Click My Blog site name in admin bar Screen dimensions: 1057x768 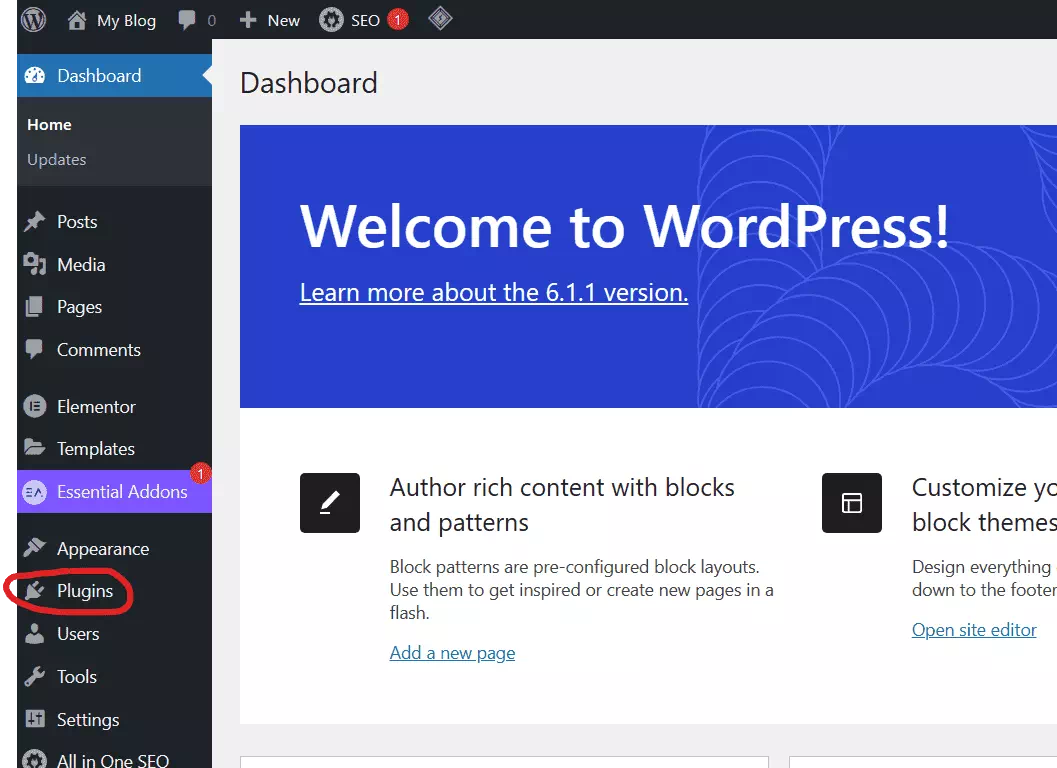point(126,21)
